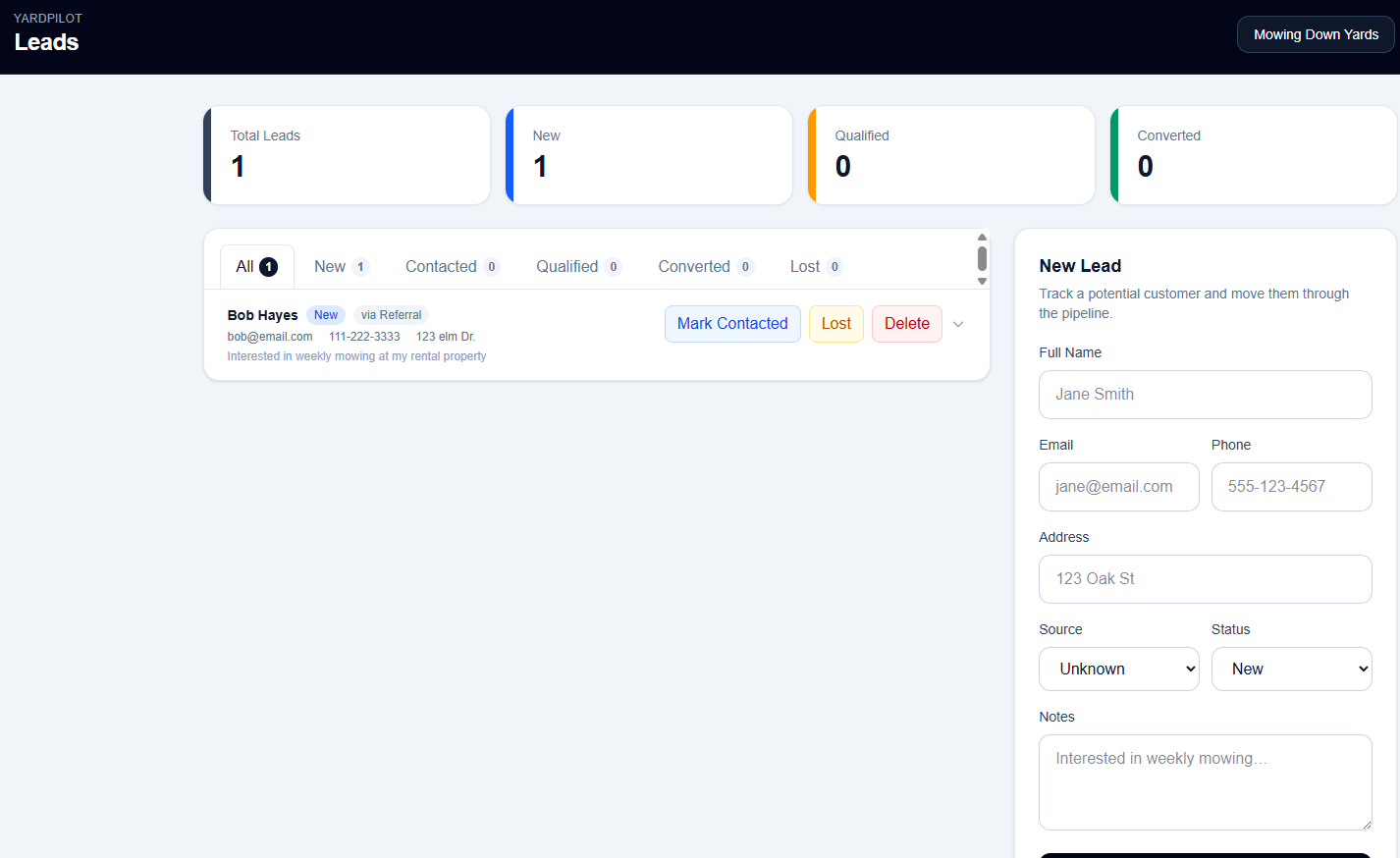Select the Address input field
Screen dimensions: 1400x858
click(x=1205, y=579)
